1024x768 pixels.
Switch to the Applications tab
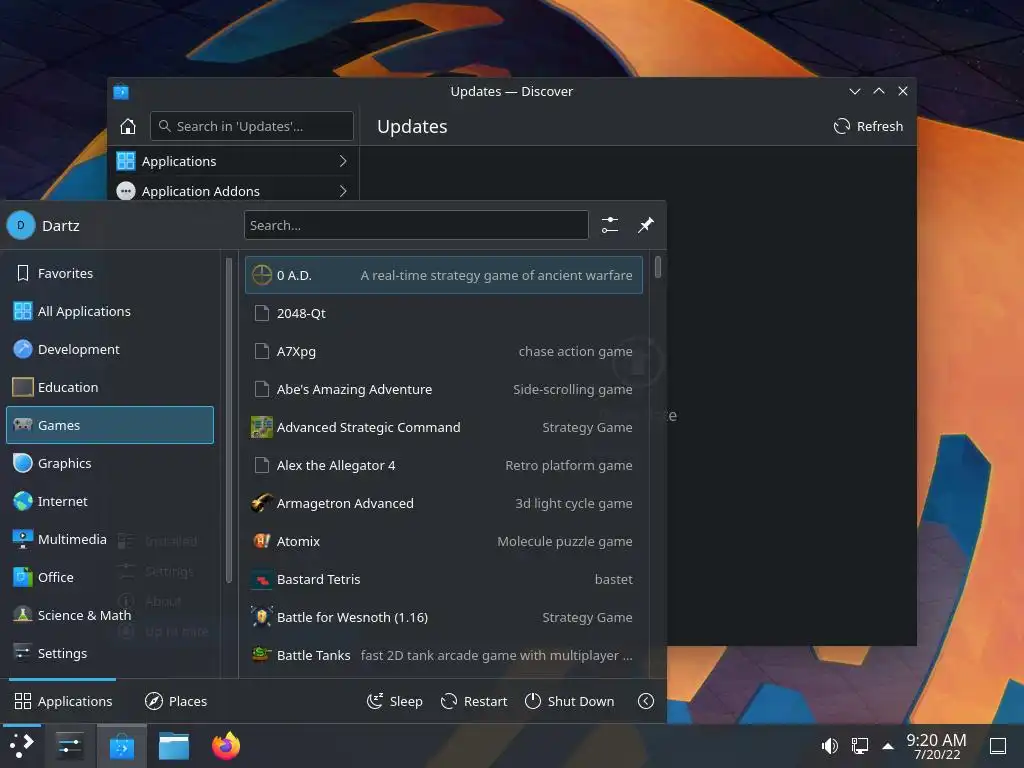[x=63, y=701]
